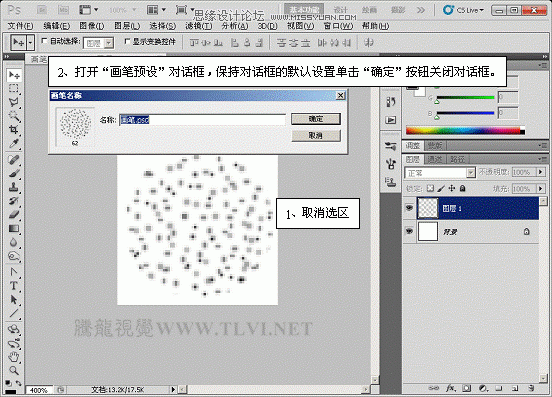Click the layer style fx icon
Viewport: 552px width, 397px height.
(450, 388)
